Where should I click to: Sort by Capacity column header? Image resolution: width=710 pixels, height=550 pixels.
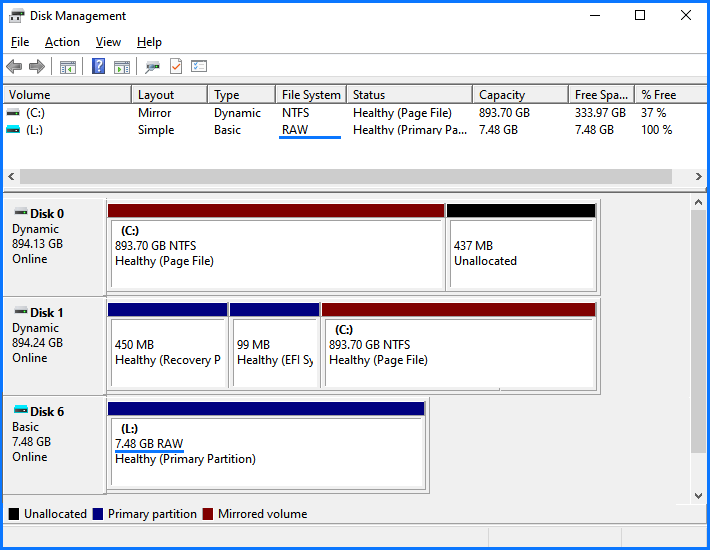click(x=521, y=95)
